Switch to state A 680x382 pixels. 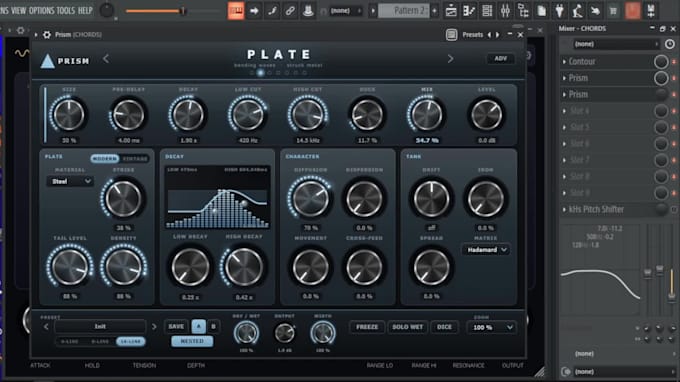coord(199,326)
